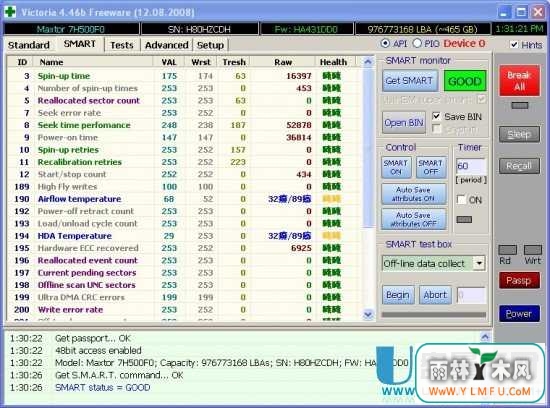Screen dimensions: 550x408
Task: Click the 976773168 LBA capacity field
Action: pos(423,29)
